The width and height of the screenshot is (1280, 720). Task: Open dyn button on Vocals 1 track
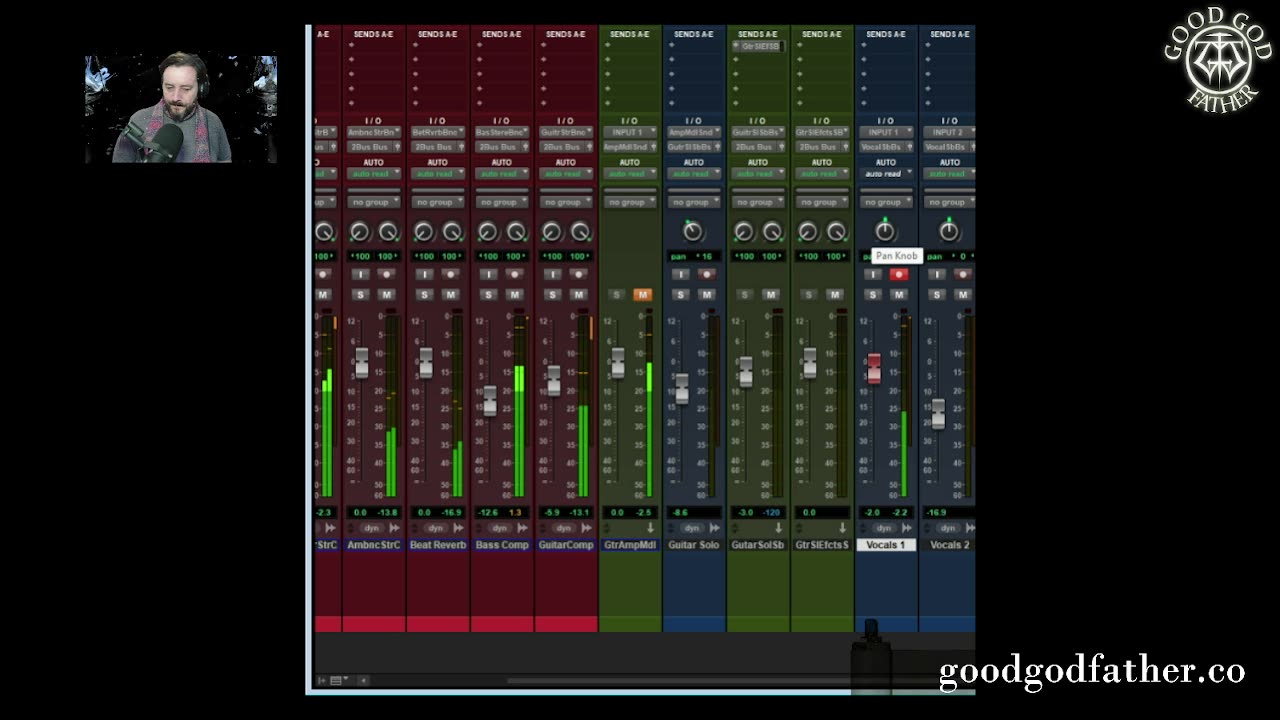(x=883, y=528)
